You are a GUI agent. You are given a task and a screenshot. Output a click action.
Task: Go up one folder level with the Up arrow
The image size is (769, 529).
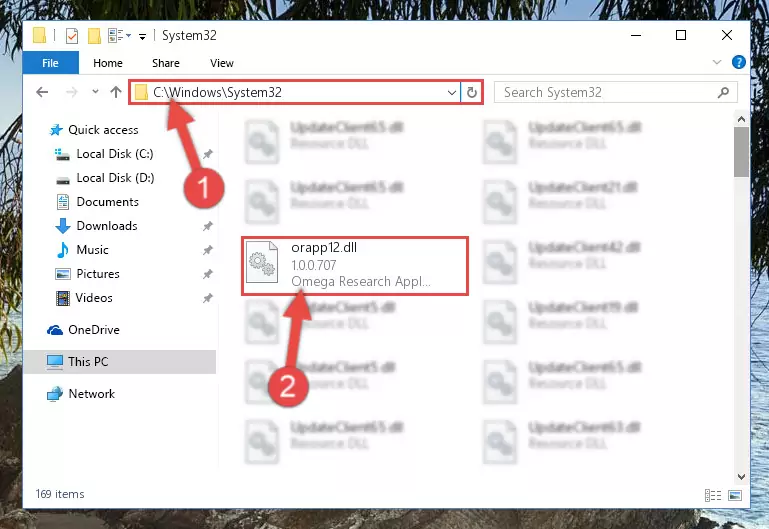pos(116,92)
